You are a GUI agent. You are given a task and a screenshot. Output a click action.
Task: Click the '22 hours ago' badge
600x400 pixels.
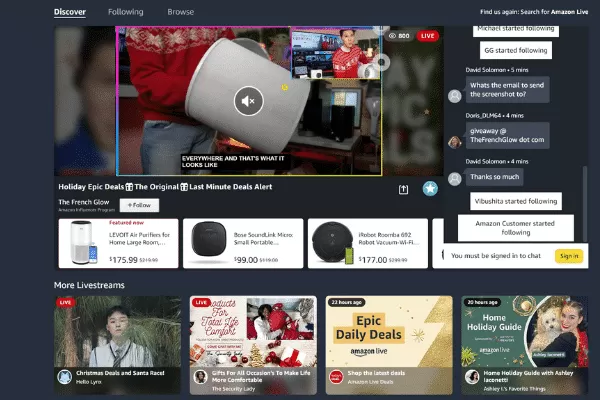pyautogui.click(x=347, y=302)
